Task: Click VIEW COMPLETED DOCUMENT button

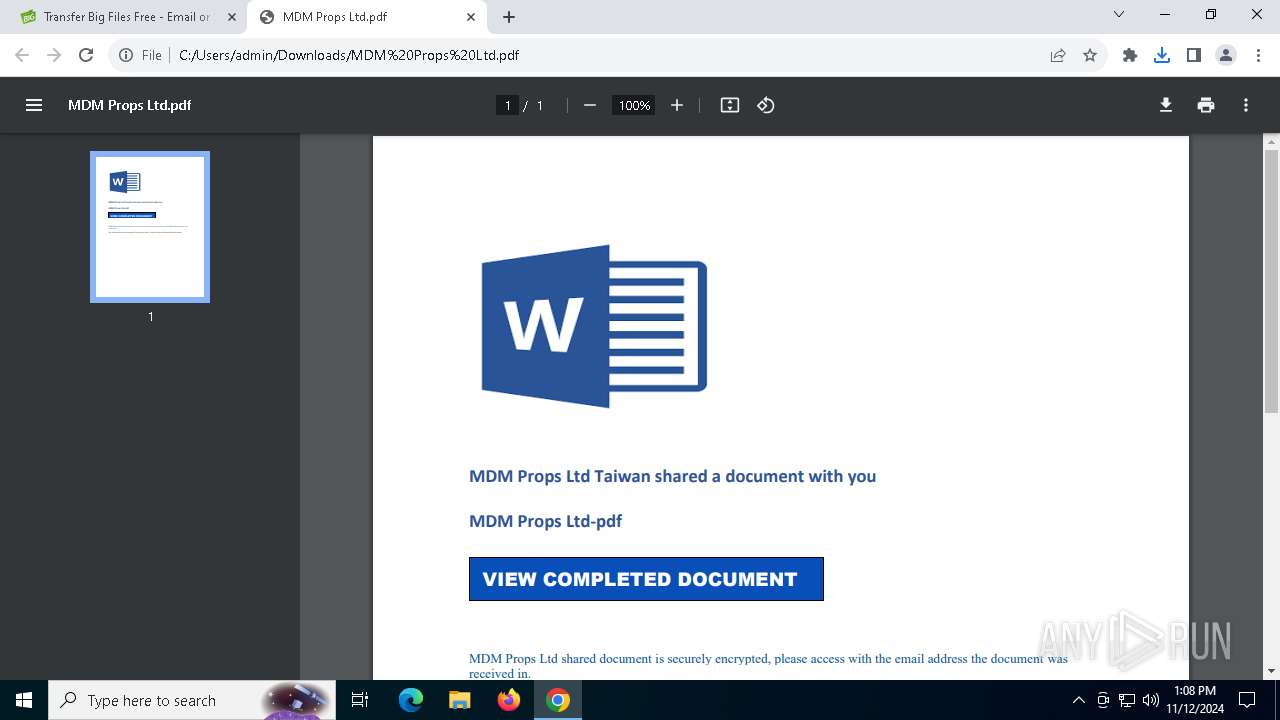Action: tap(646, 579)
